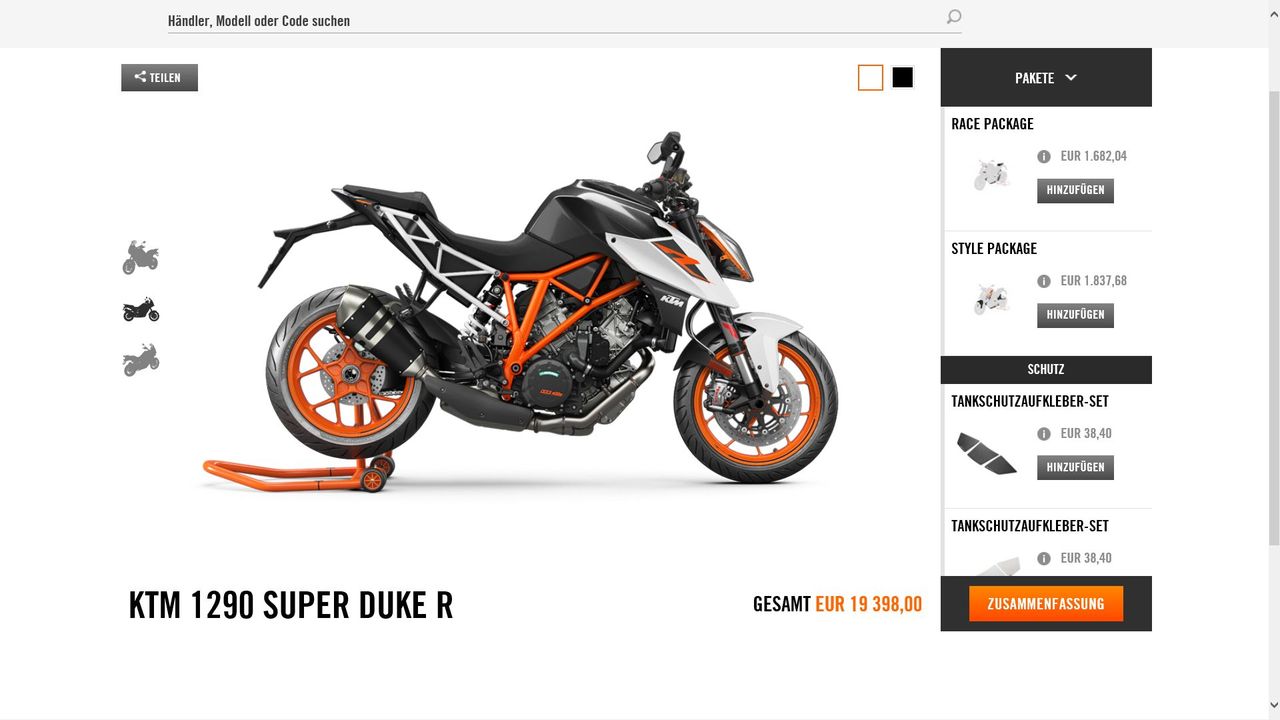Click the search magnifier icon
The height and width of the screenshot is (720, 1280).
pos(953,17)
